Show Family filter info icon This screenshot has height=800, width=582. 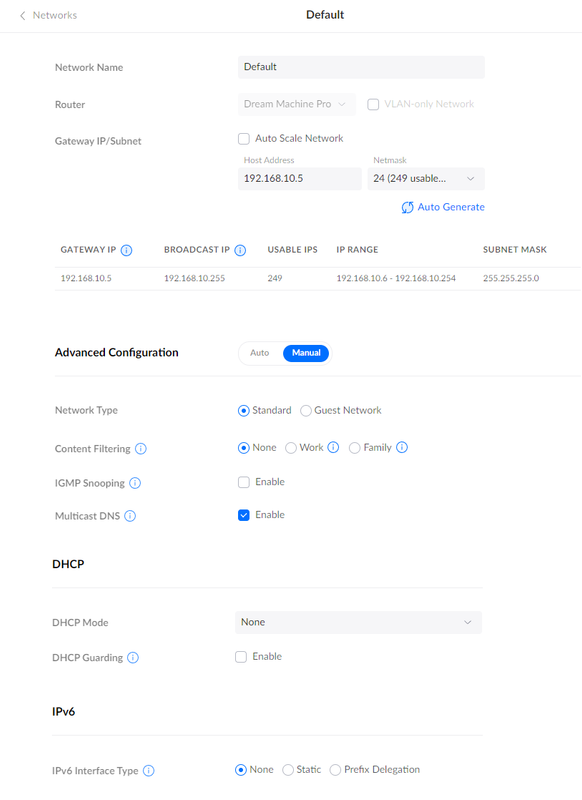(402, 447)
